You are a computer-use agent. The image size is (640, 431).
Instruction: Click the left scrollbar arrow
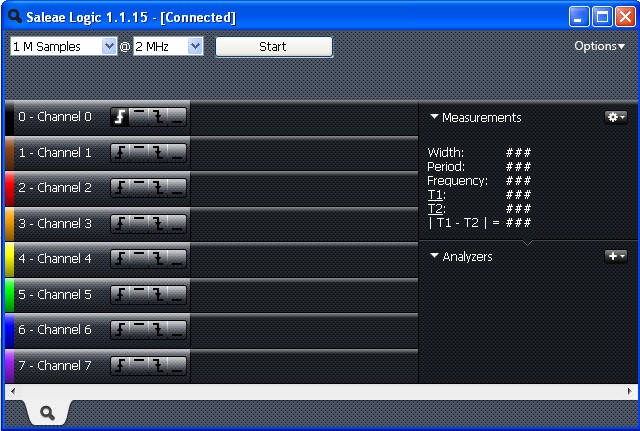point(13,391)
